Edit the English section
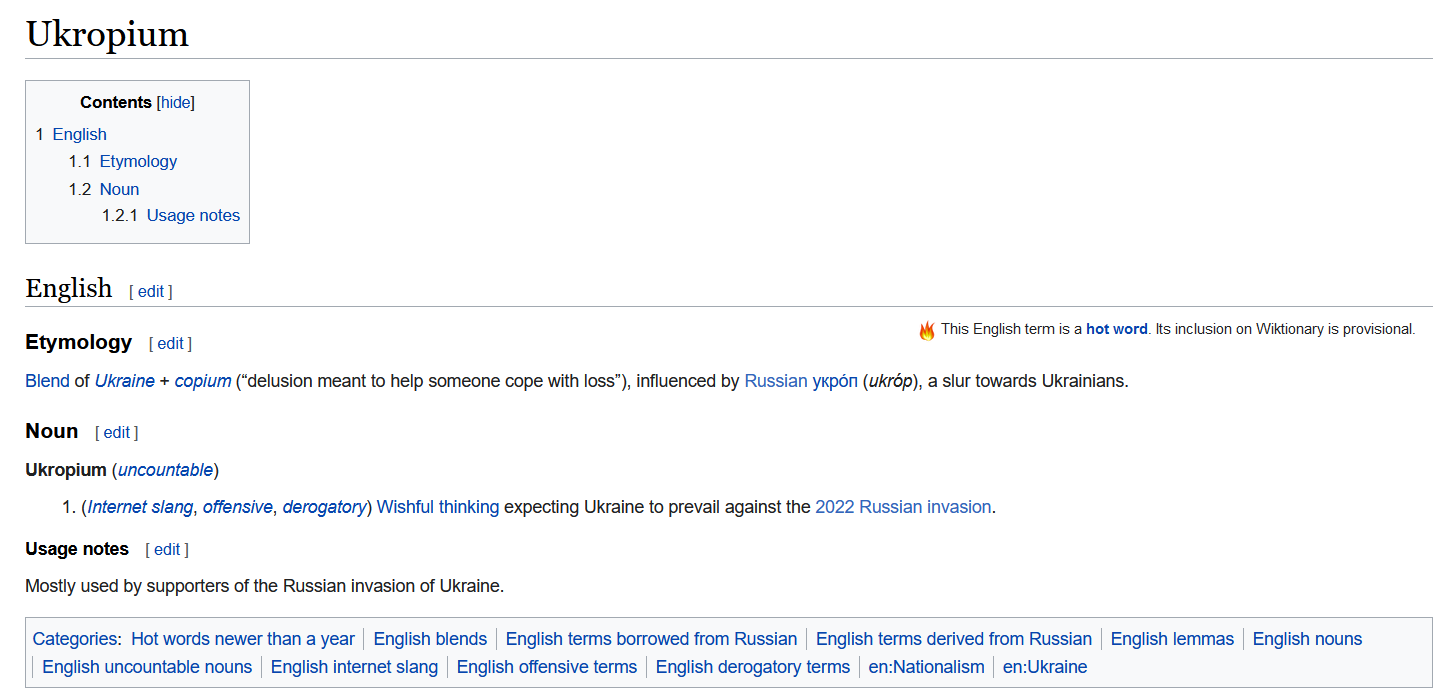Screen dimensions: 1435x696 coord(151,291)
